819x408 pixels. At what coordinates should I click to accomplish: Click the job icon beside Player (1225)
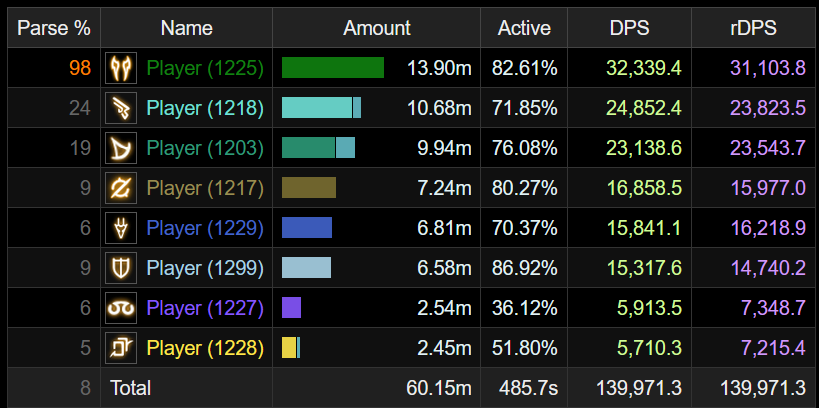(x=121, y=68)
